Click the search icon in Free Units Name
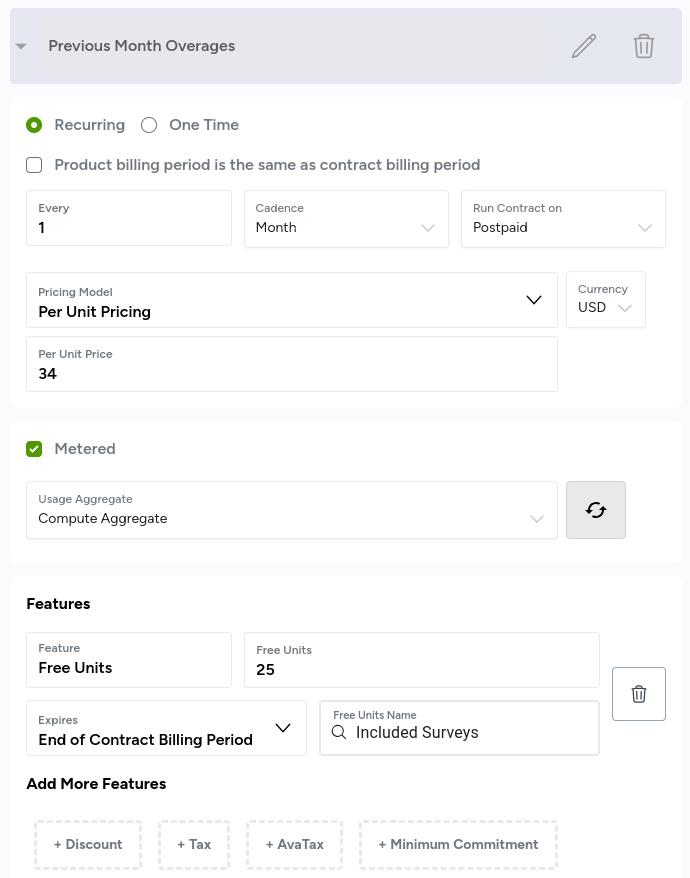690x878 pixels. 339,733
